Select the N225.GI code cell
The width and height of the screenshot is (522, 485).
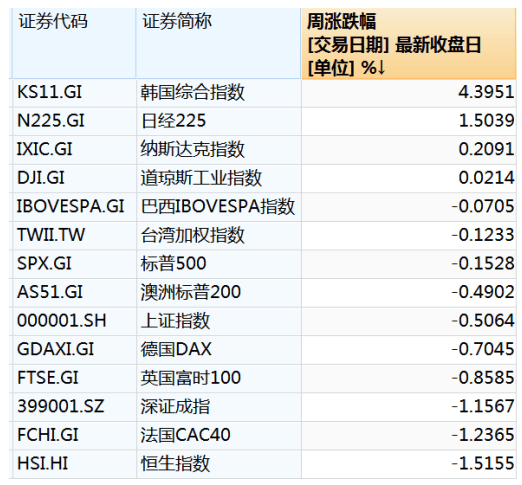(x=74, y=121)
